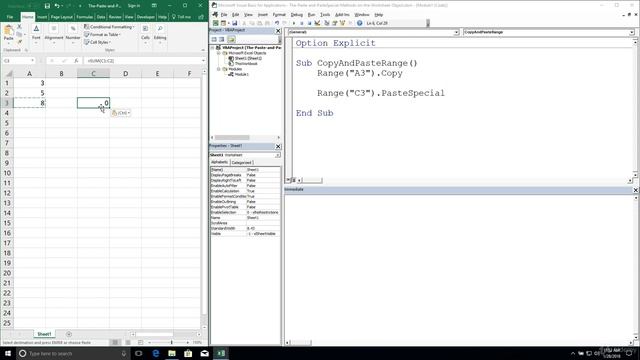Add a new sheet with plus icon
This screenshot has width=640, height=360.
pyautogui.click(x=69, y=334)
